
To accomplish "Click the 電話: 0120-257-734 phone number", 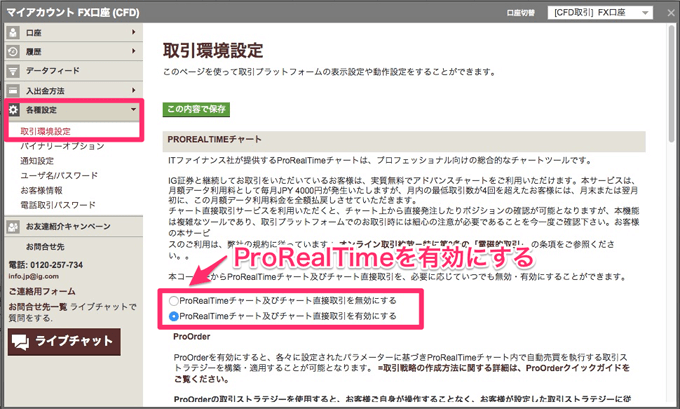I will pyautogui.click(x=46, y=265).
